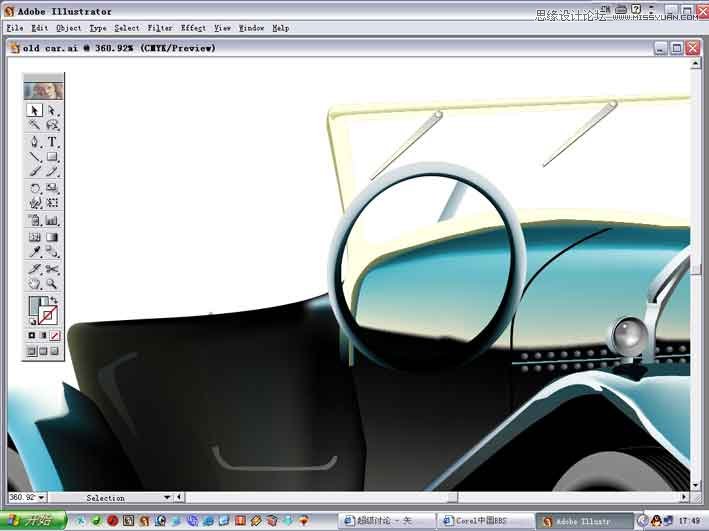Select the Eyedropper tool
Image resolution: width=709 pixels, height=531 pixels.
tap(34, 251)
